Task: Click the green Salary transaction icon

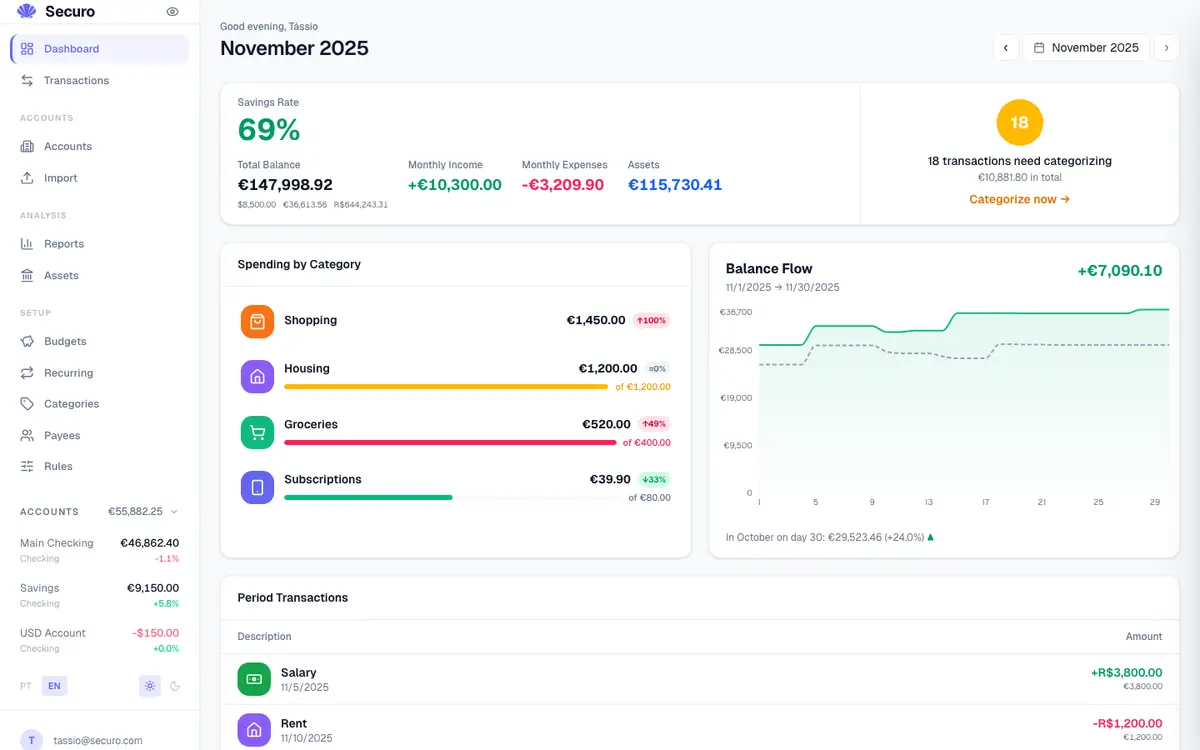Action: tap(254, 679)
